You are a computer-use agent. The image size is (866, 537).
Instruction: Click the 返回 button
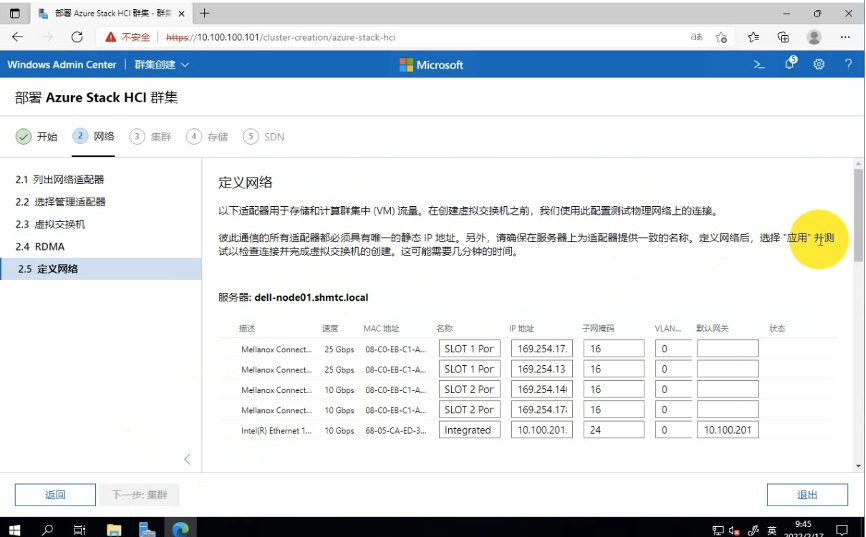[x=55, y=494]
